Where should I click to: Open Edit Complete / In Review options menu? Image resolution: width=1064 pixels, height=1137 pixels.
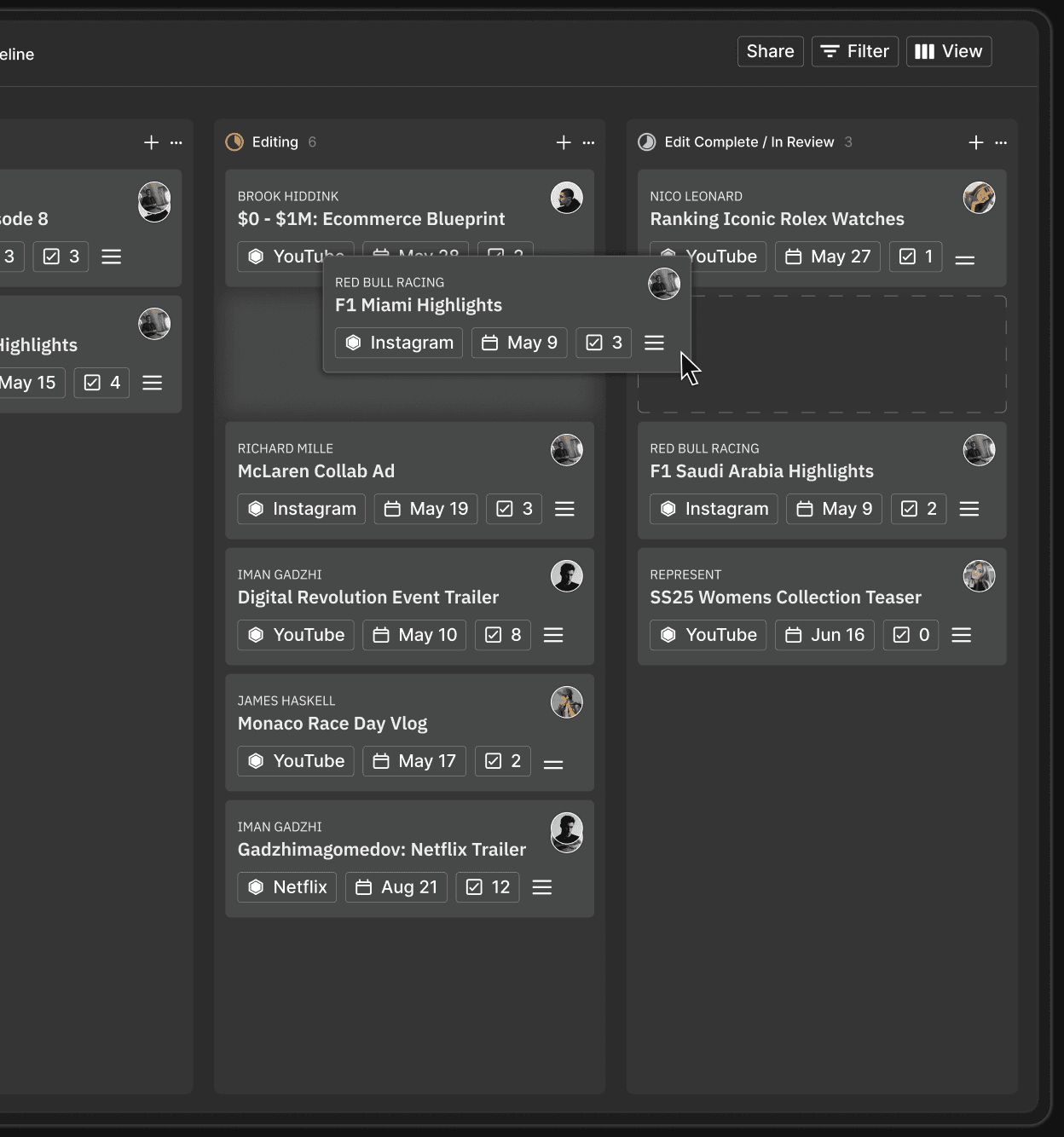pos(1001,142)
